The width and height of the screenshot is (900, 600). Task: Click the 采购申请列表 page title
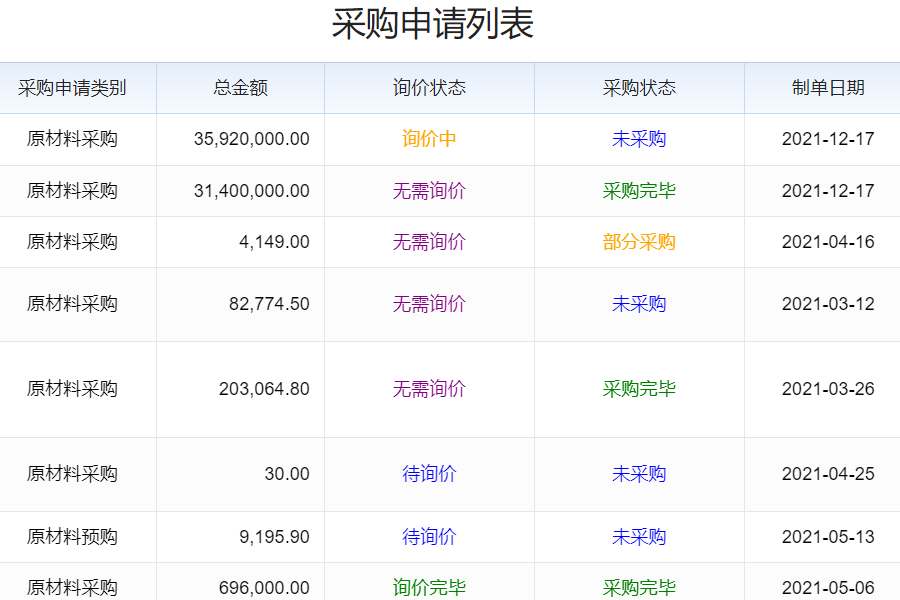[x=432, y=25]
